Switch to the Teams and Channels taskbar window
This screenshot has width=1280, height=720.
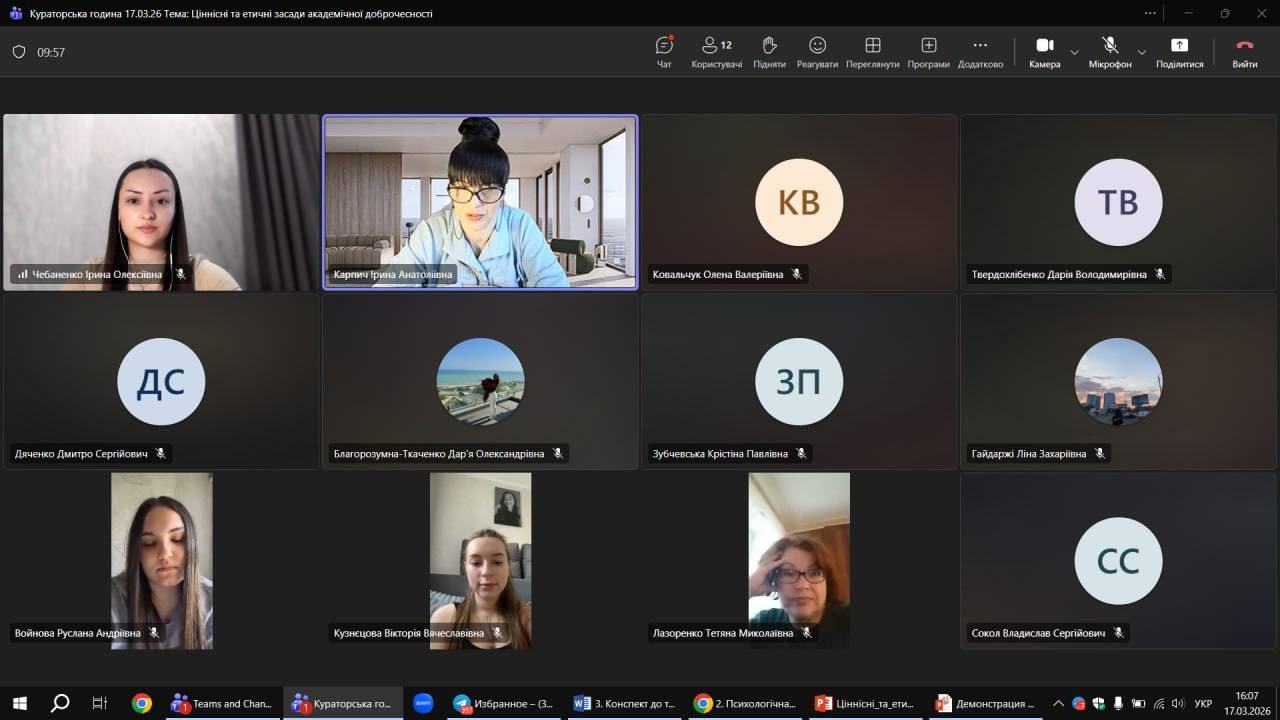click(x=222, y=703)
